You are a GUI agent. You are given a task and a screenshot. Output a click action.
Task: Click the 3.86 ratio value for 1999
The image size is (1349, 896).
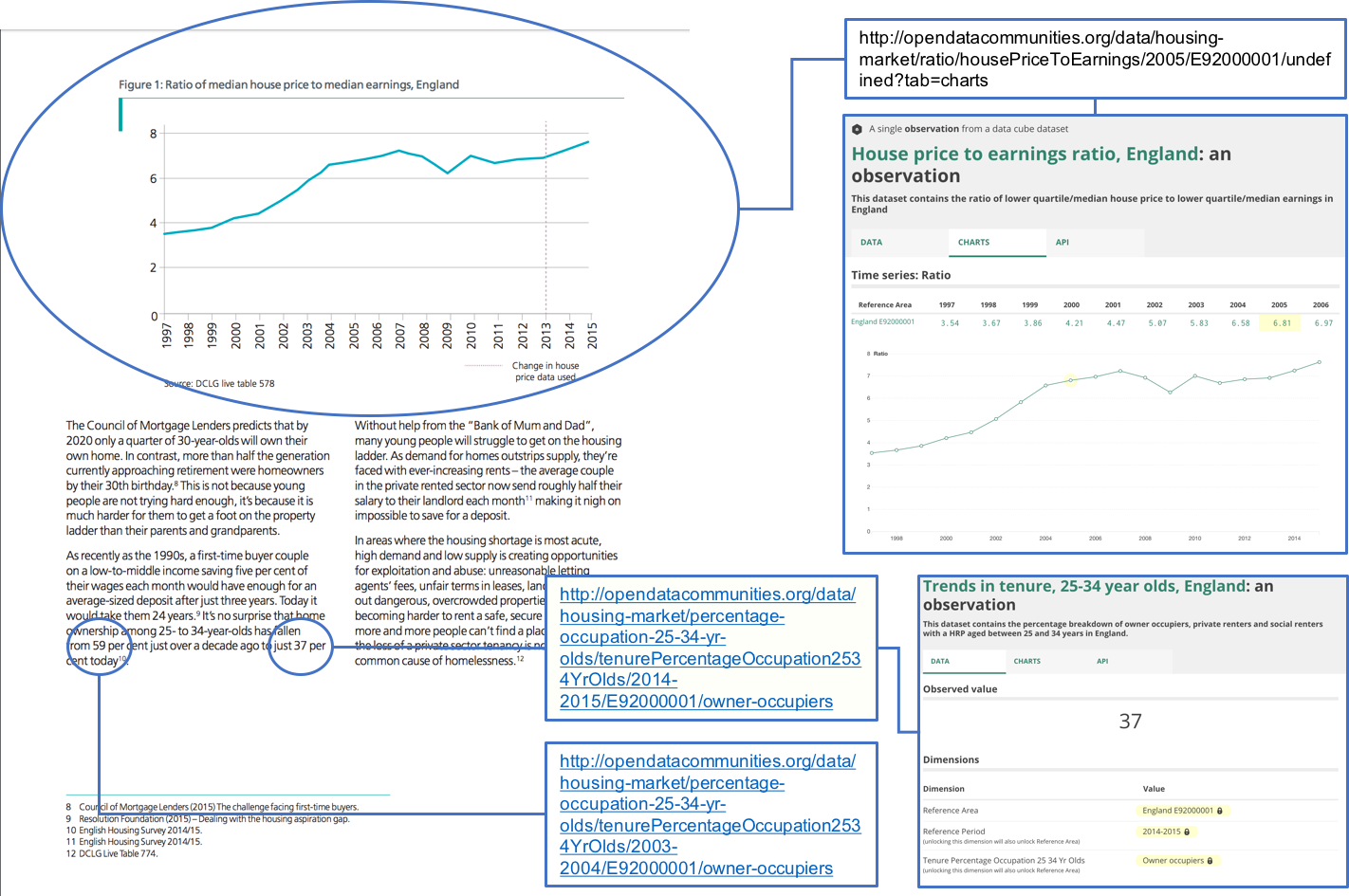pos(1033,323)
